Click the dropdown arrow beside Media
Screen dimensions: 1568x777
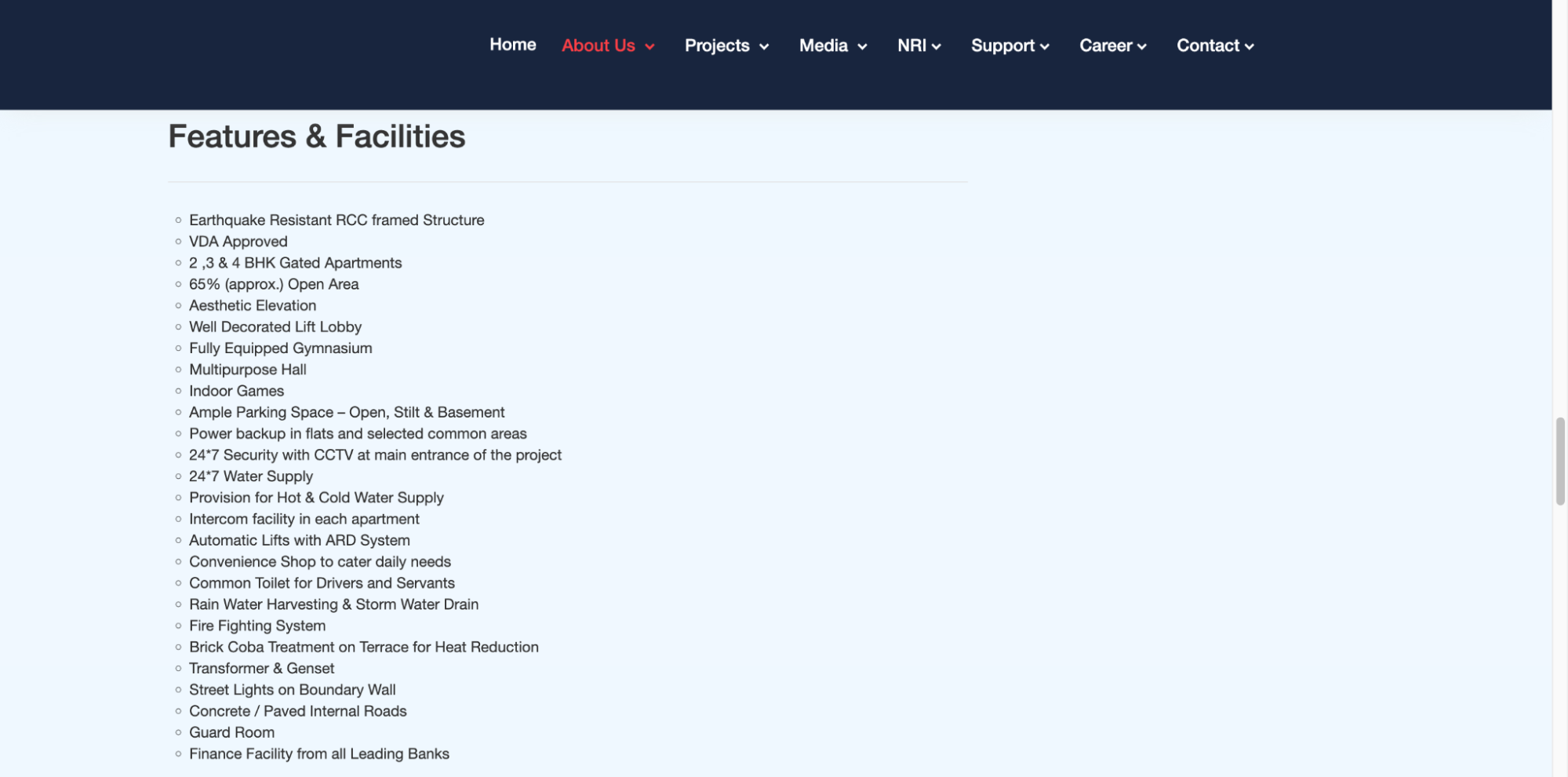862,47
